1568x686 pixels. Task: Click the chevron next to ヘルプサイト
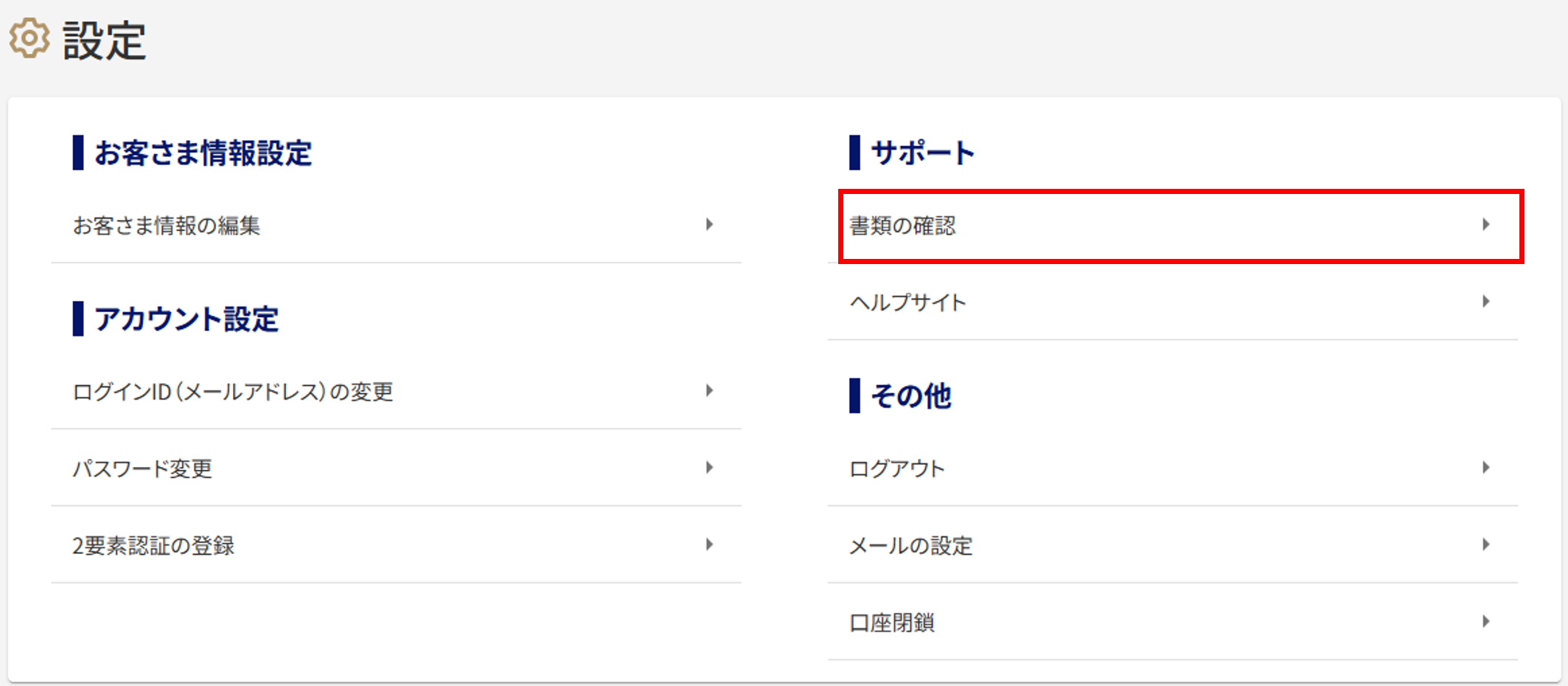coord(1485,301)
